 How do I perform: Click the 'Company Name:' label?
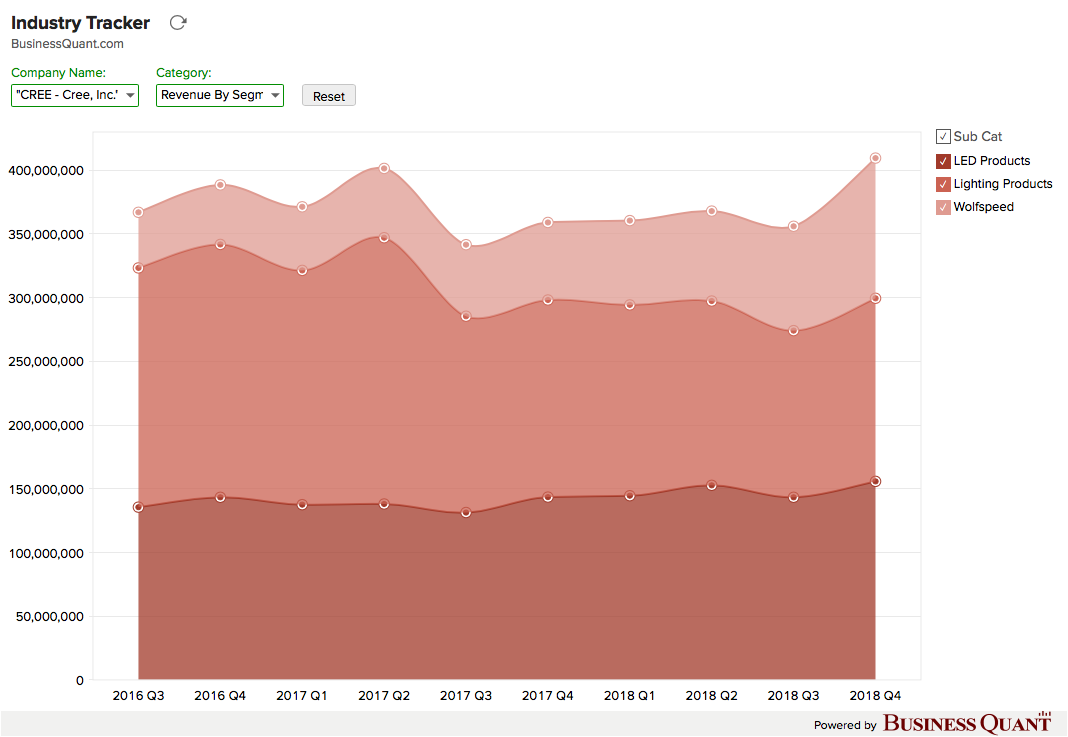click(x=59, y=73)
